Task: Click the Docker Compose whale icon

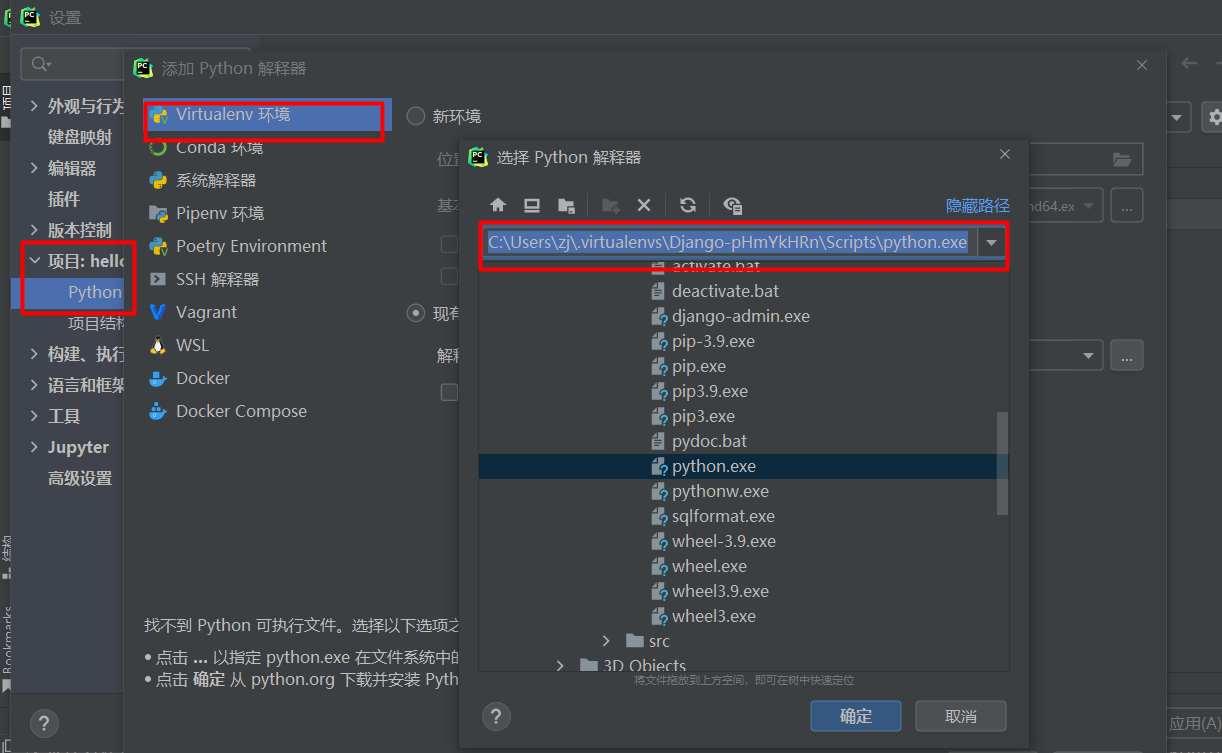Action: point(158,411)
